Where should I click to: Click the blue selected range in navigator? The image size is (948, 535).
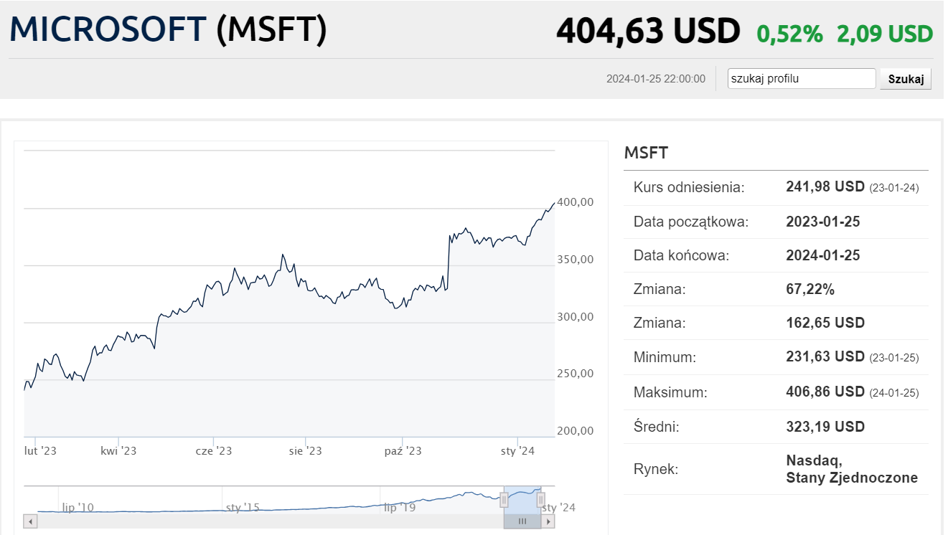pos(522,499)
